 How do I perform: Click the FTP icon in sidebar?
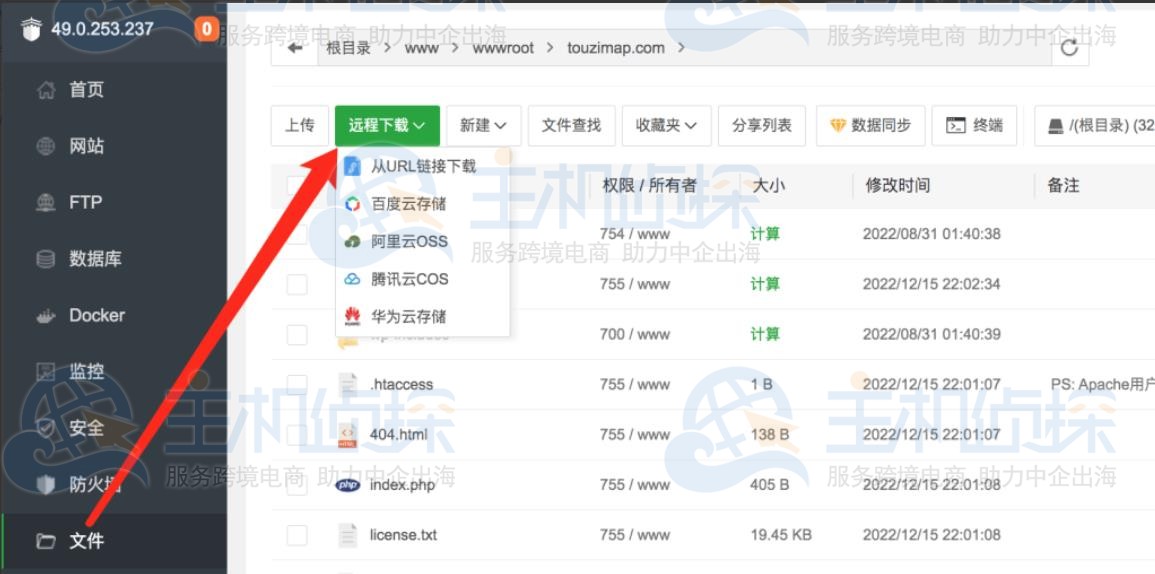pyautogui.click(x=46, y=203)
